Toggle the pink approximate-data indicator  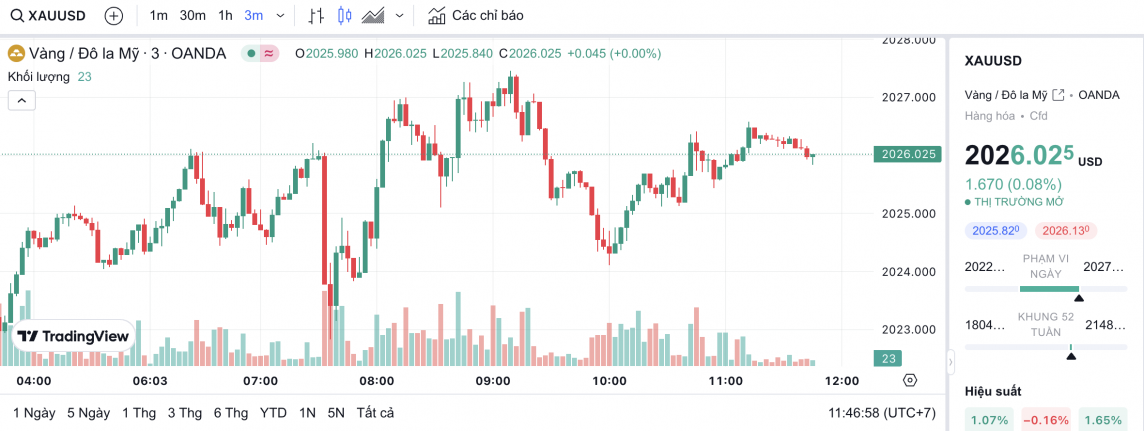[269, 54]
